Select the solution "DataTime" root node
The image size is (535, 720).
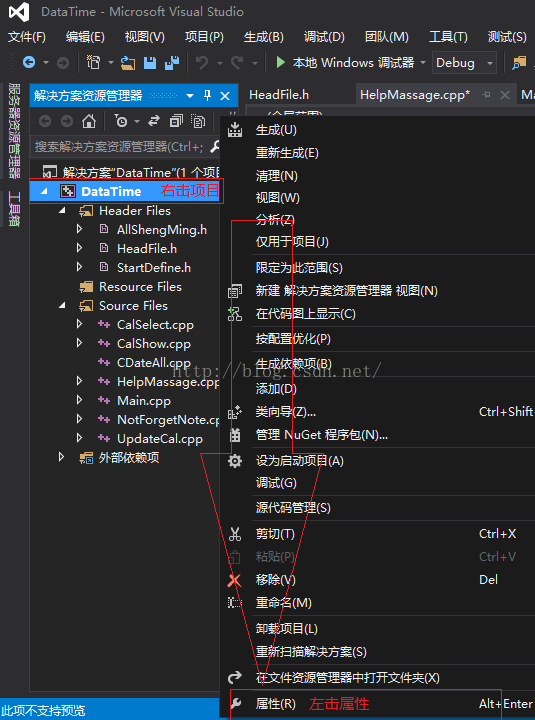(x=132, y=173)
